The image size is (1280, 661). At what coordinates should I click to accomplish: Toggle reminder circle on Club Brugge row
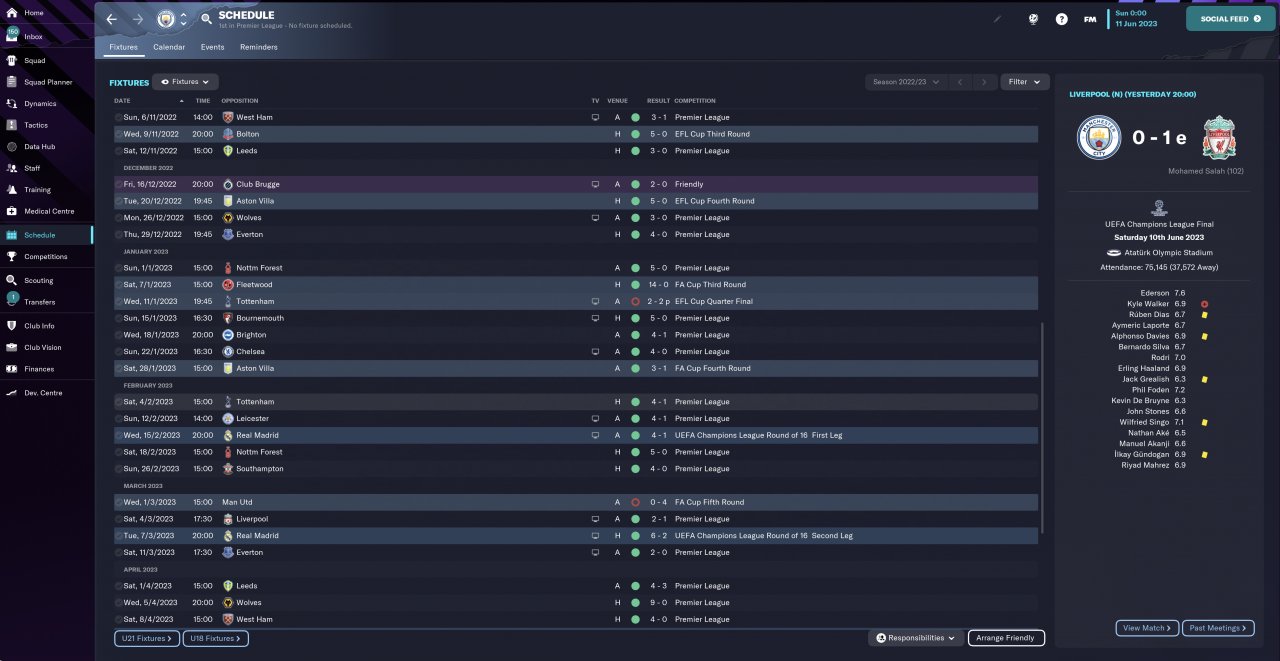click(x=118, y=184)
